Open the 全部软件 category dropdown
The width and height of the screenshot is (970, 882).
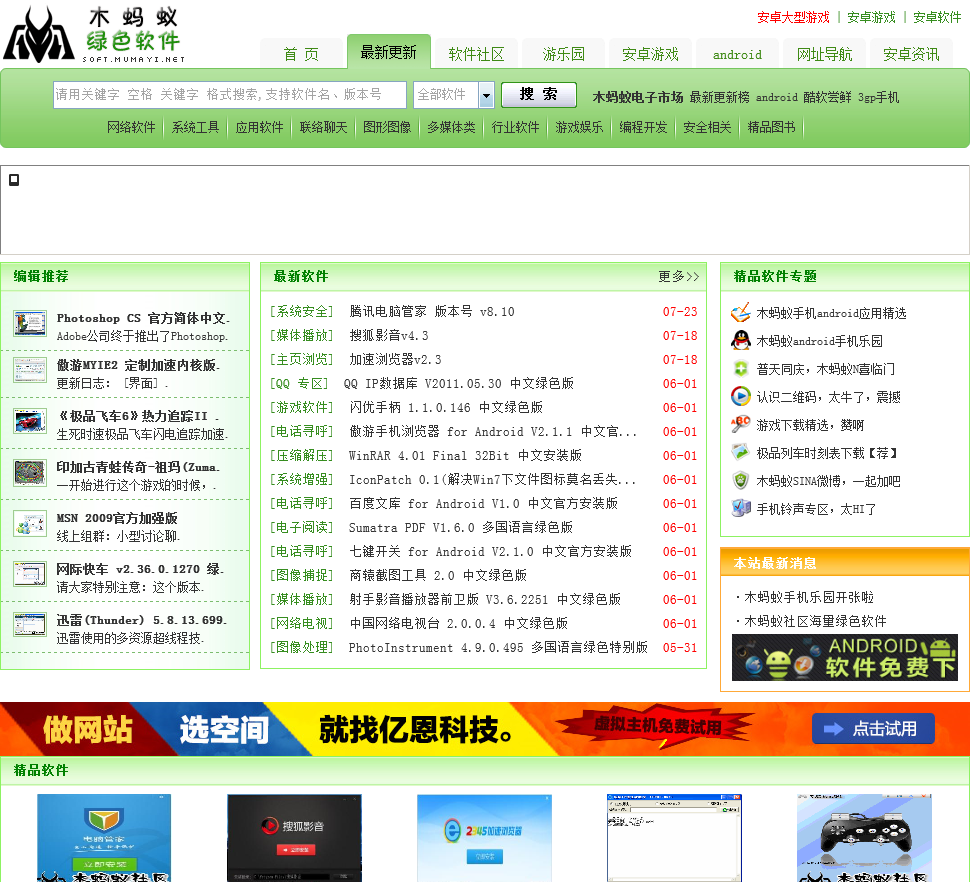click(453, 95)
